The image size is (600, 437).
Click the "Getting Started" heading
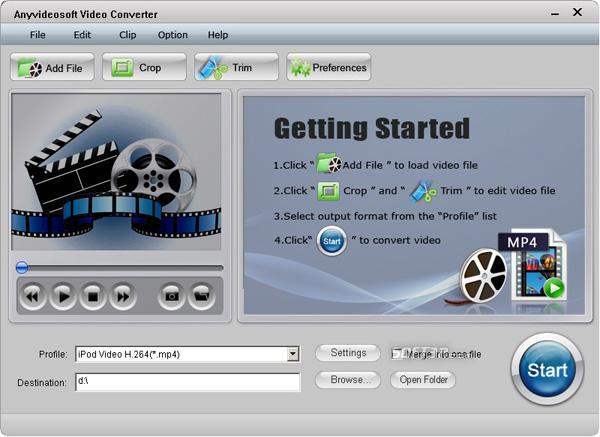(372, 128)
